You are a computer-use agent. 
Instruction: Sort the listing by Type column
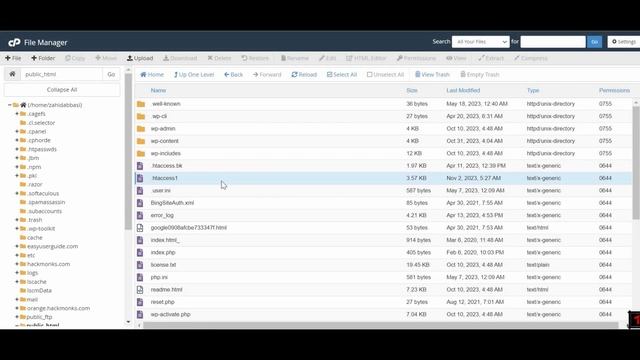(x=533, y=91)
